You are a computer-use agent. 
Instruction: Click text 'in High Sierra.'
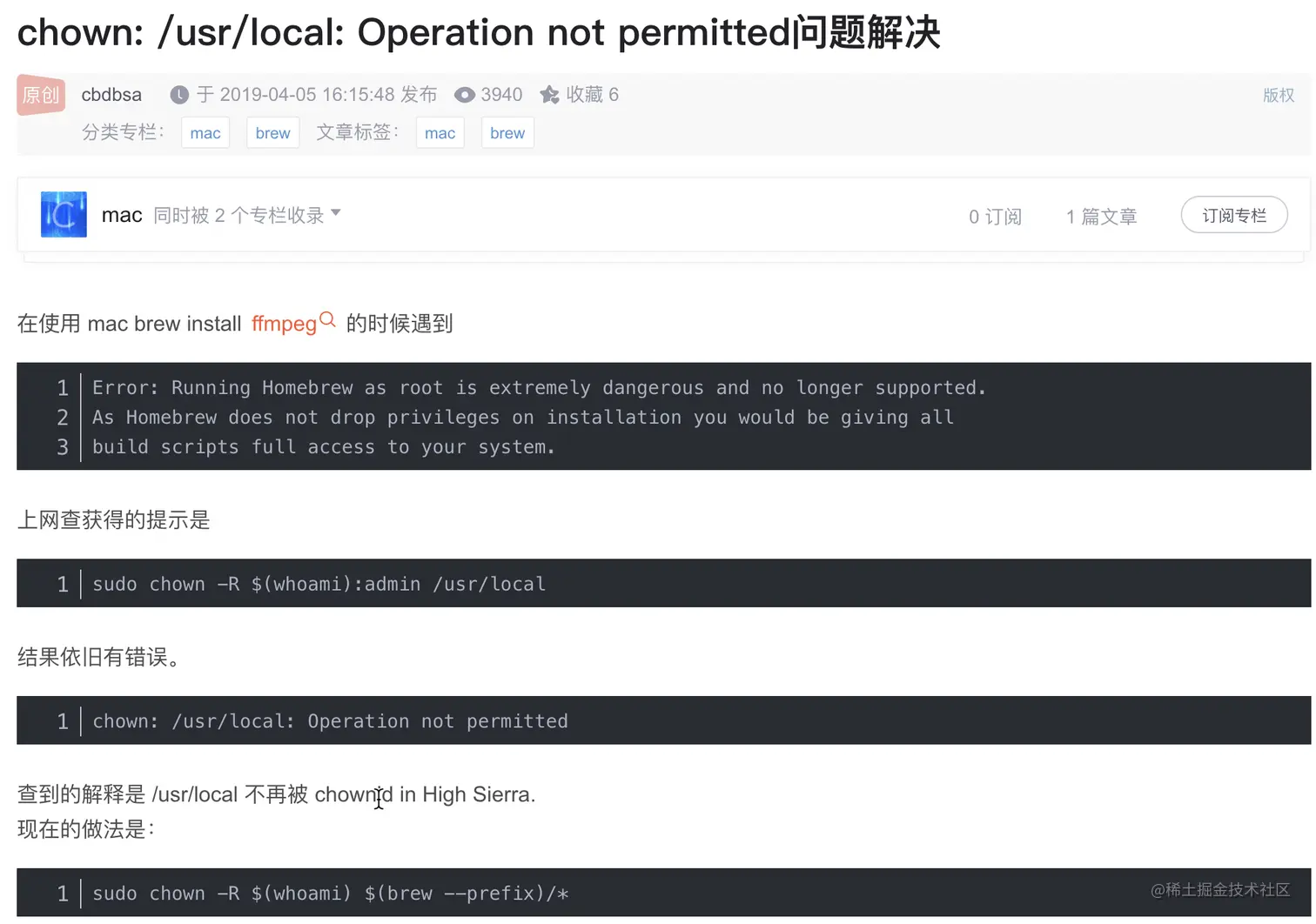[x=467, y=794]
